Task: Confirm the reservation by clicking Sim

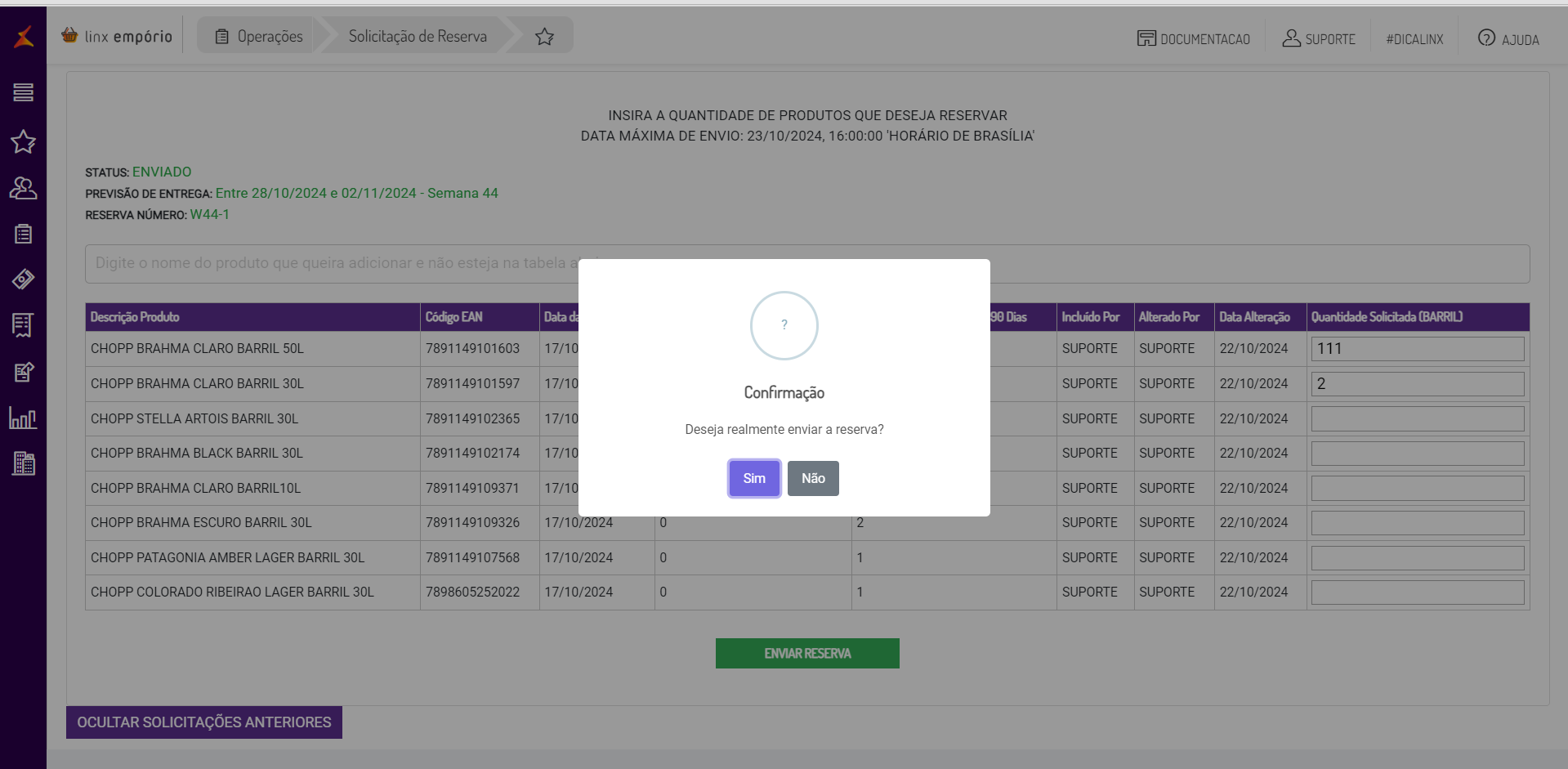Action: (x=754, y=478)
